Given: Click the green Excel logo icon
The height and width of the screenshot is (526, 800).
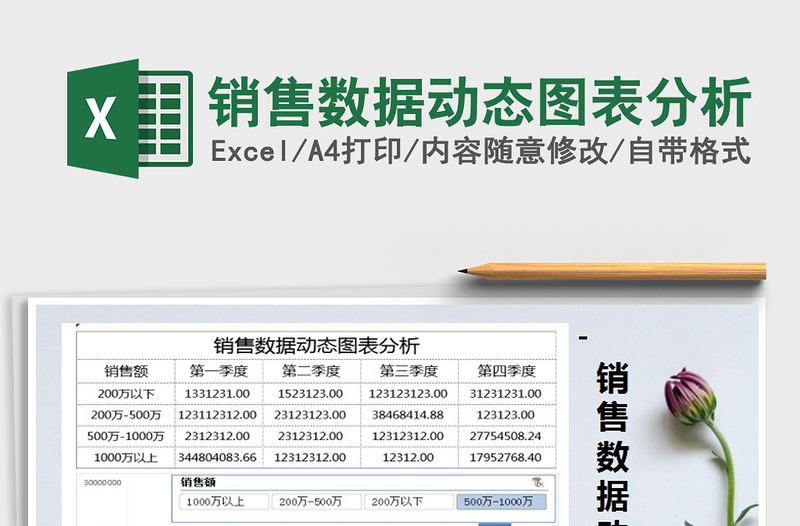Looking at the screenshot, I should point(130,118).
